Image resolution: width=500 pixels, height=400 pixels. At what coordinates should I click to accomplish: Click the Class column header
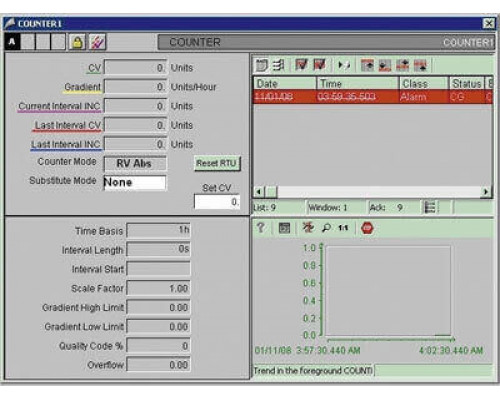[x=423, y=83]
